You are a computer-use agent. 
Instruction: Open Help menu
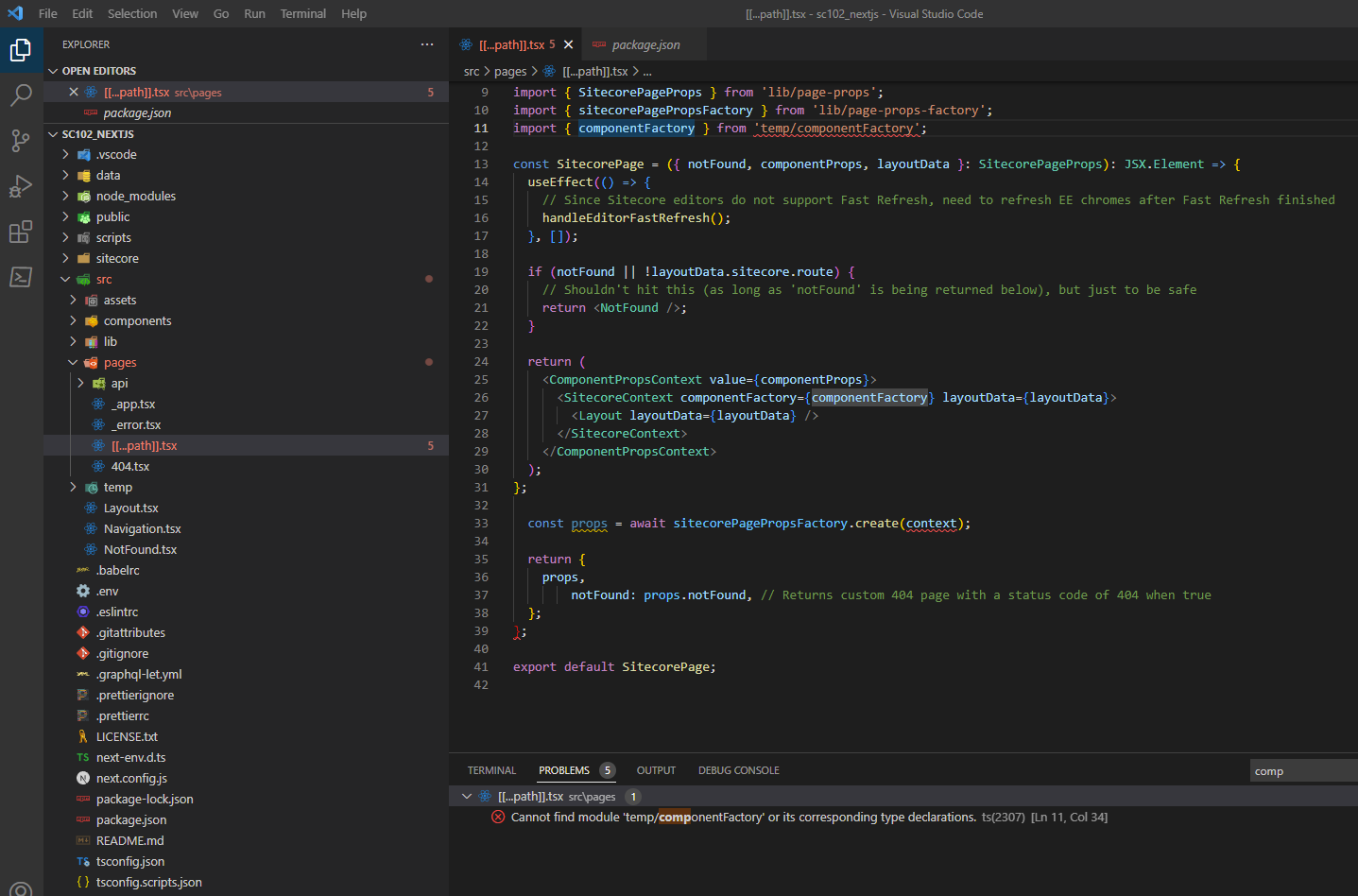354,13
